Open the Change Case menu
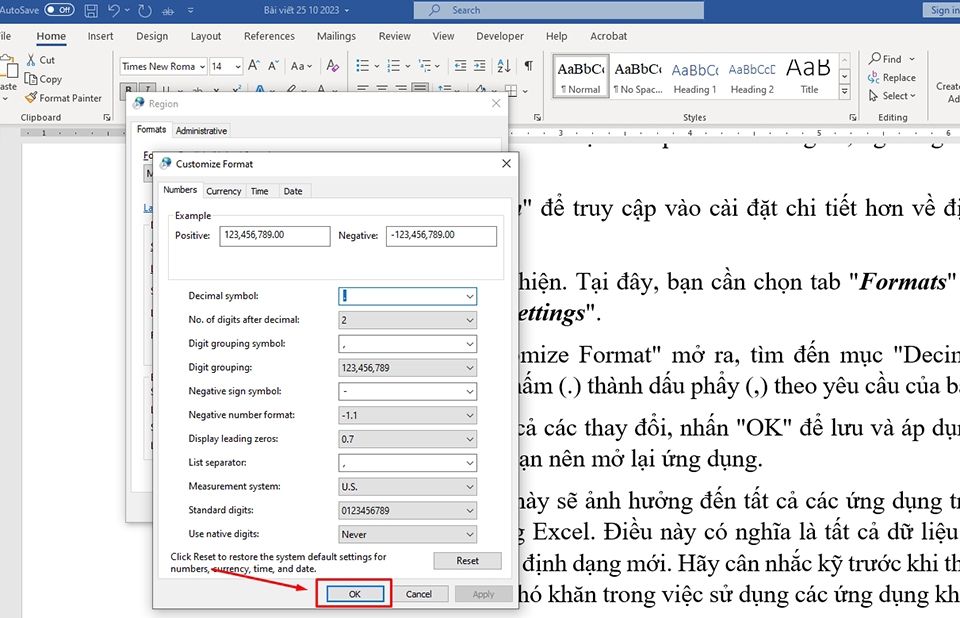 click(x=301, y=66)
